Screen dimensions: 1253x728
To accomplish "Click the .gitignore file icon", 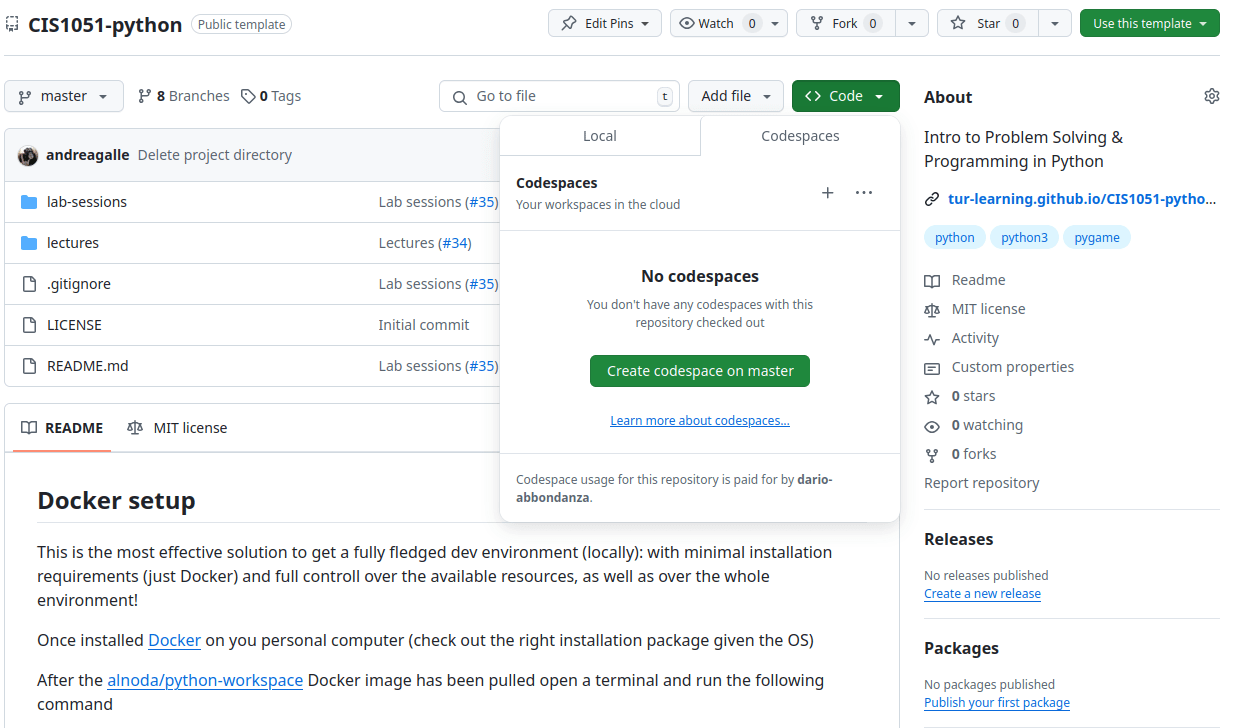I will click(29, 284).
